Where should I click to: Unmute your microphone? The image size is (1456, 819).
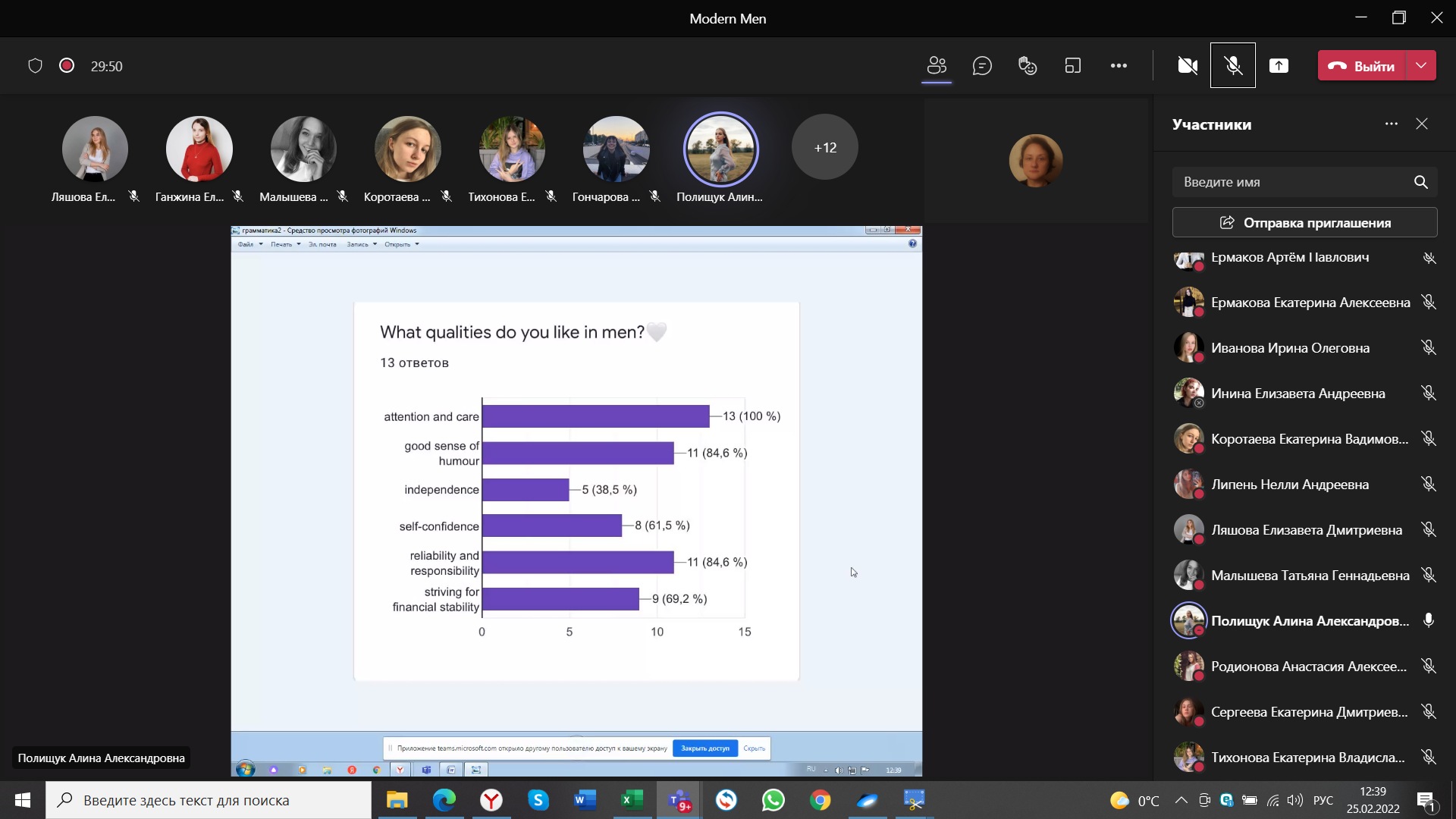[x=1233, y=65]
